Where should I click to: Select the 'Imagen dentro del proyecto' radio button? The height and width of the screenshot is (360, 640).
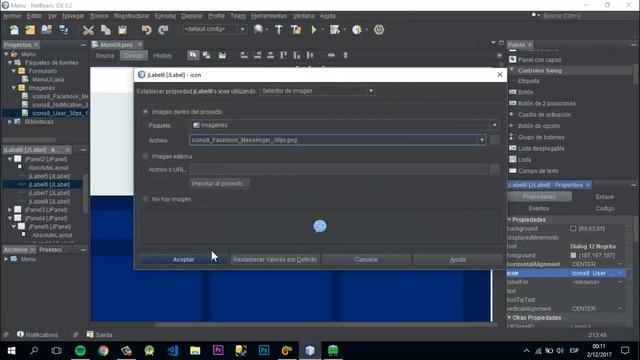click(145, 111)
